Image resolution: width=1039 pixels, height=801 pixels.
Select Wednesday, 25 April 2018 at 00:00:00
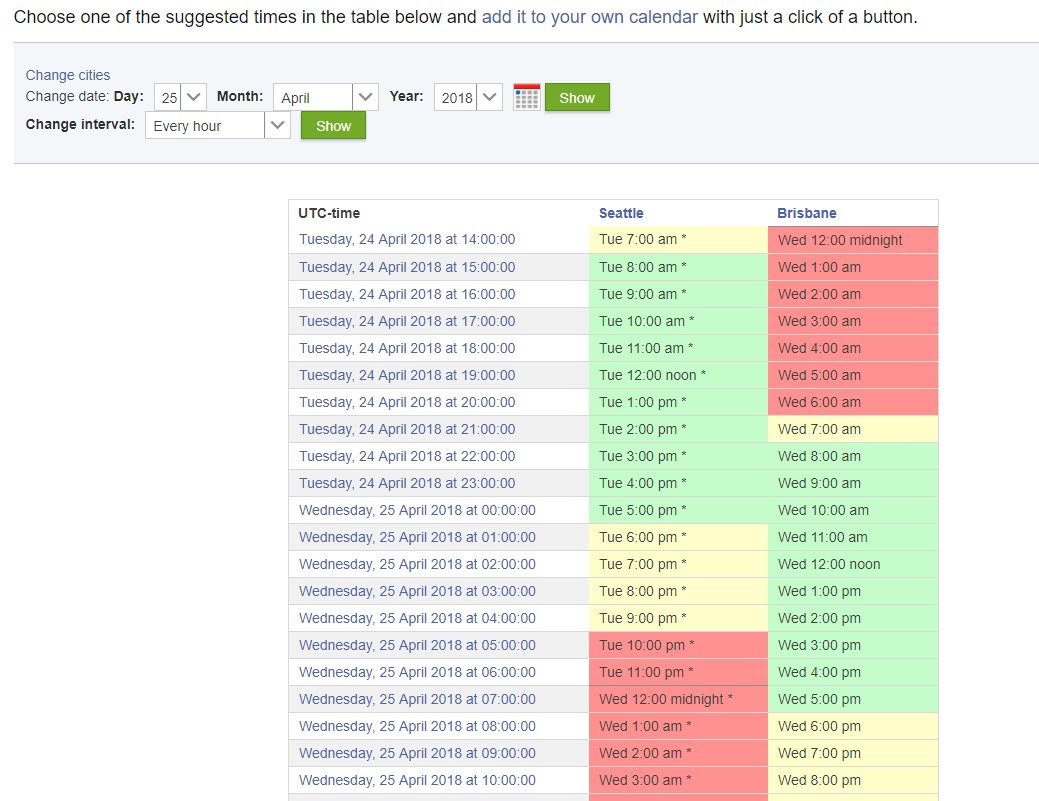[417, 510]
